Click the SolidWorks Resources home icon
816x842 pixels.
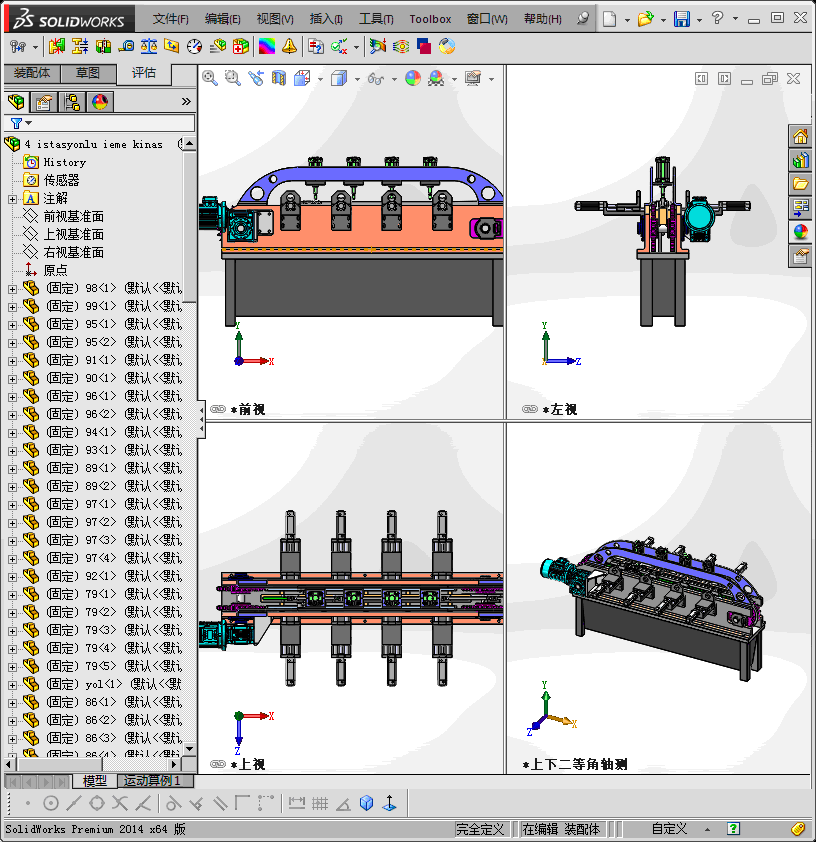[801, 137]
